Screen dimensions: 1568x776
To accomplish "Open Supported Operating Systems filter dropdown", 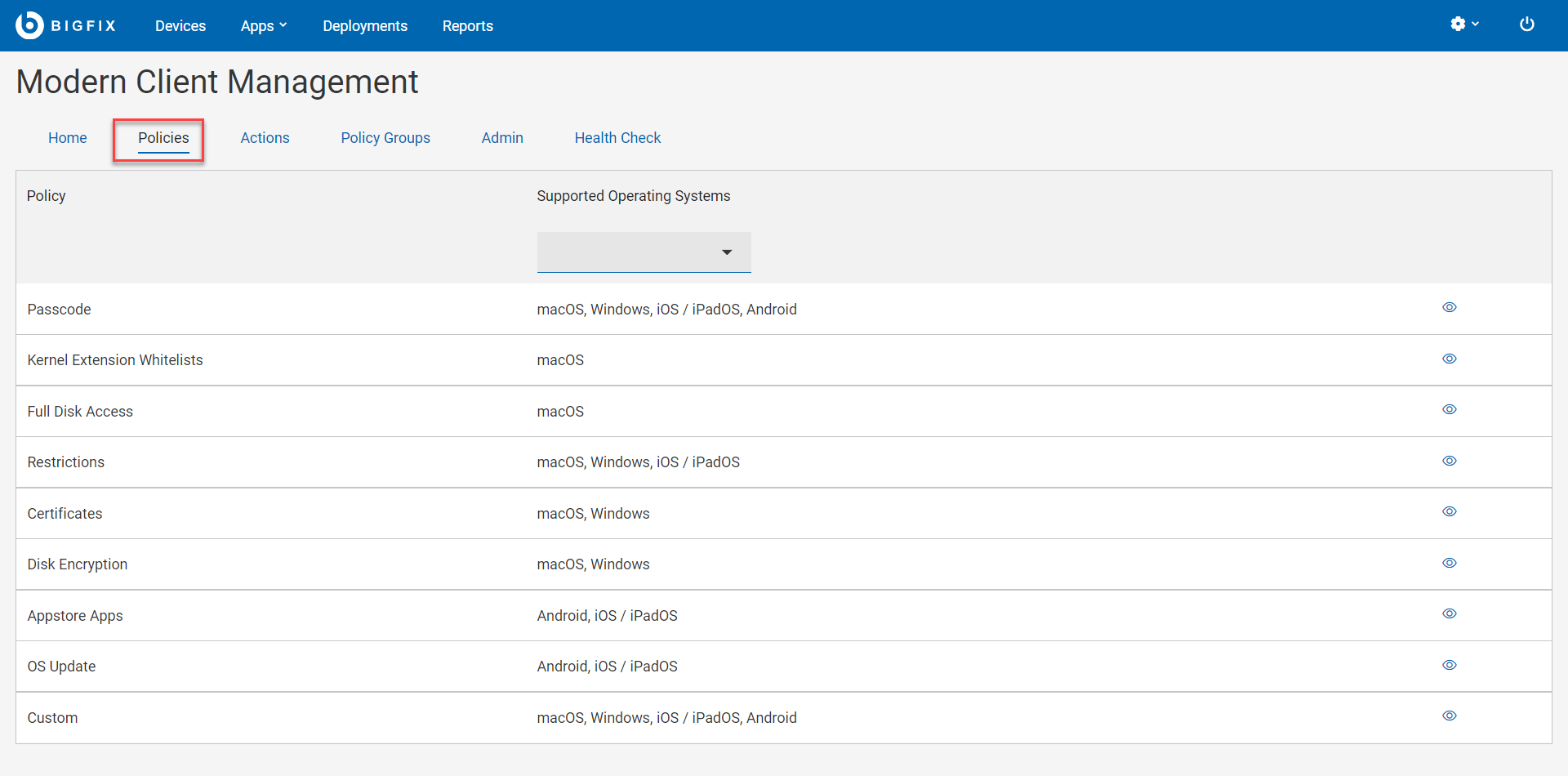I will coord(644,252).
